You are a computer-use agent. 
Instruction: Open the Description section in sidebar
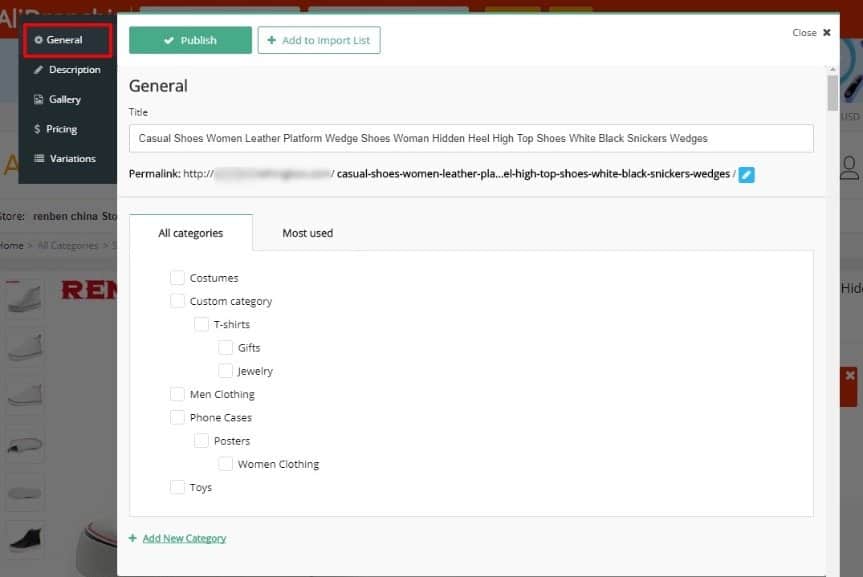[67, 70]
